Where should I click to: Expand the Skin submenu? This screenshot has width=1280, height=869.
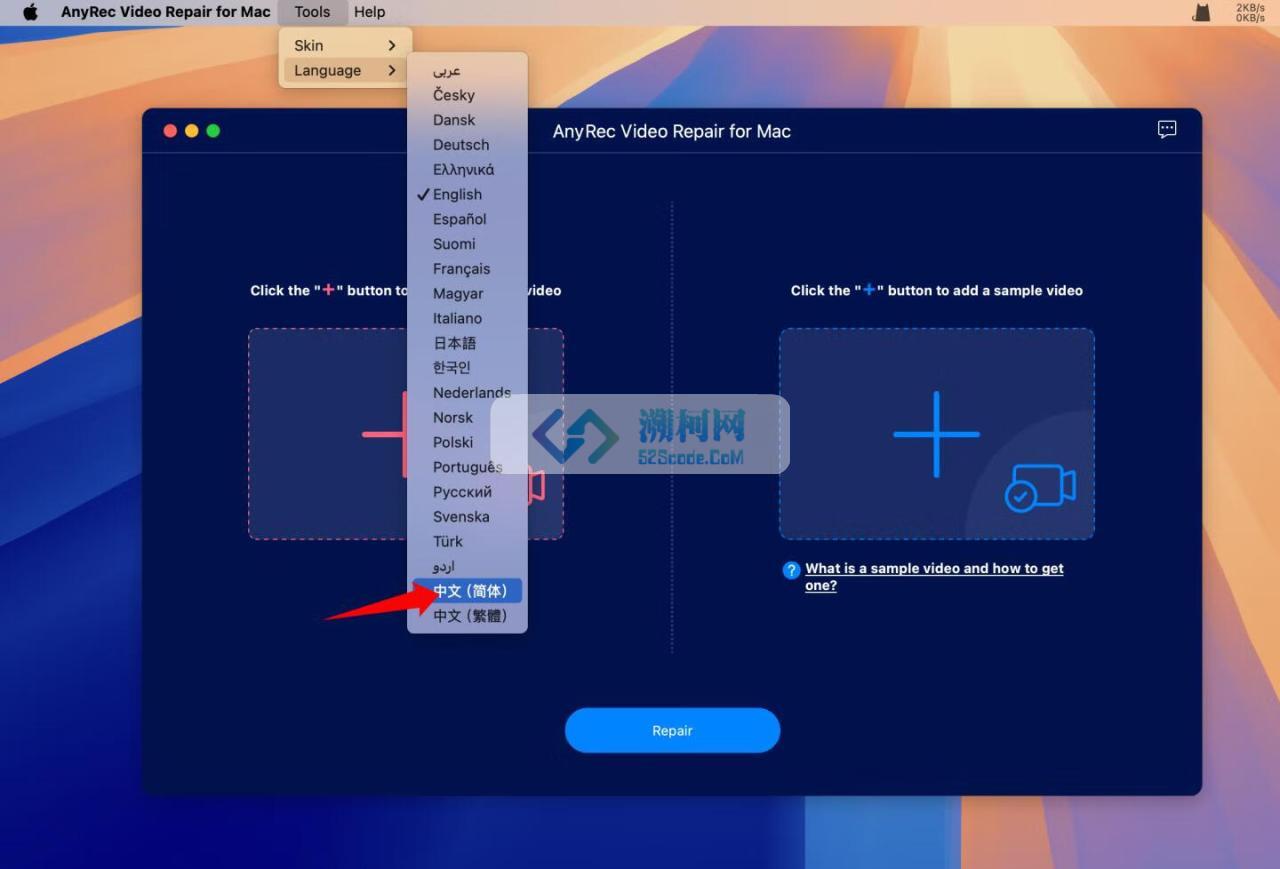[x=345, y=45]
